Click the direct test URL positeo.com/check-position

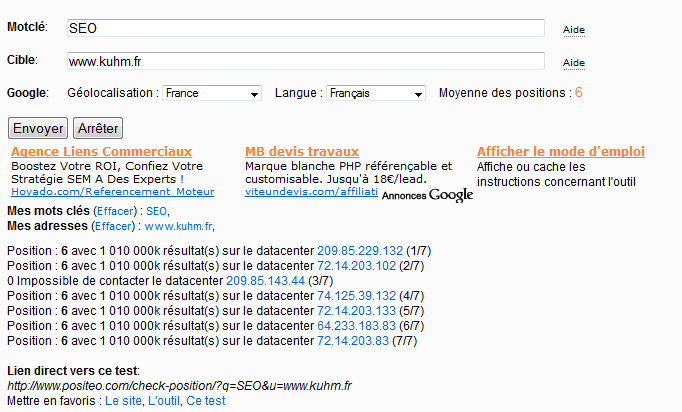coord(179,386)
